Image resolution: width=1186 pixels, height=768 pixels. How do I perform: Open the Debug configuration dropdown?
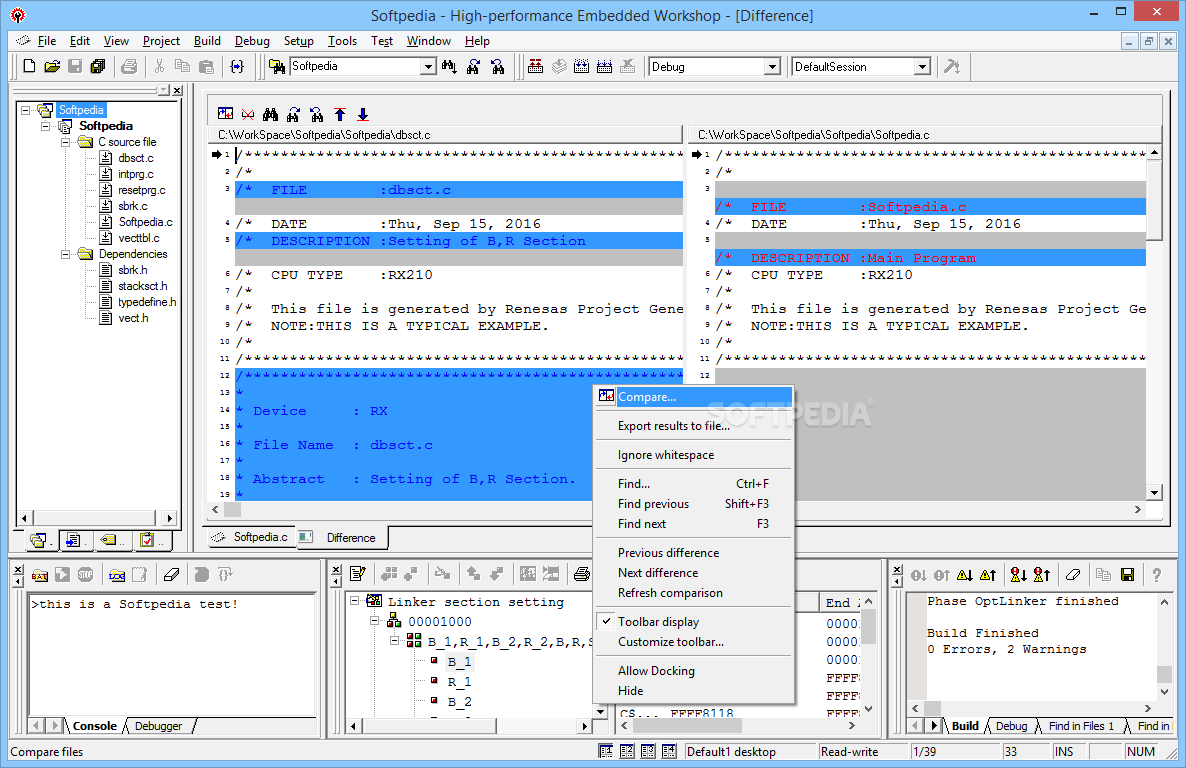[772, 67]
